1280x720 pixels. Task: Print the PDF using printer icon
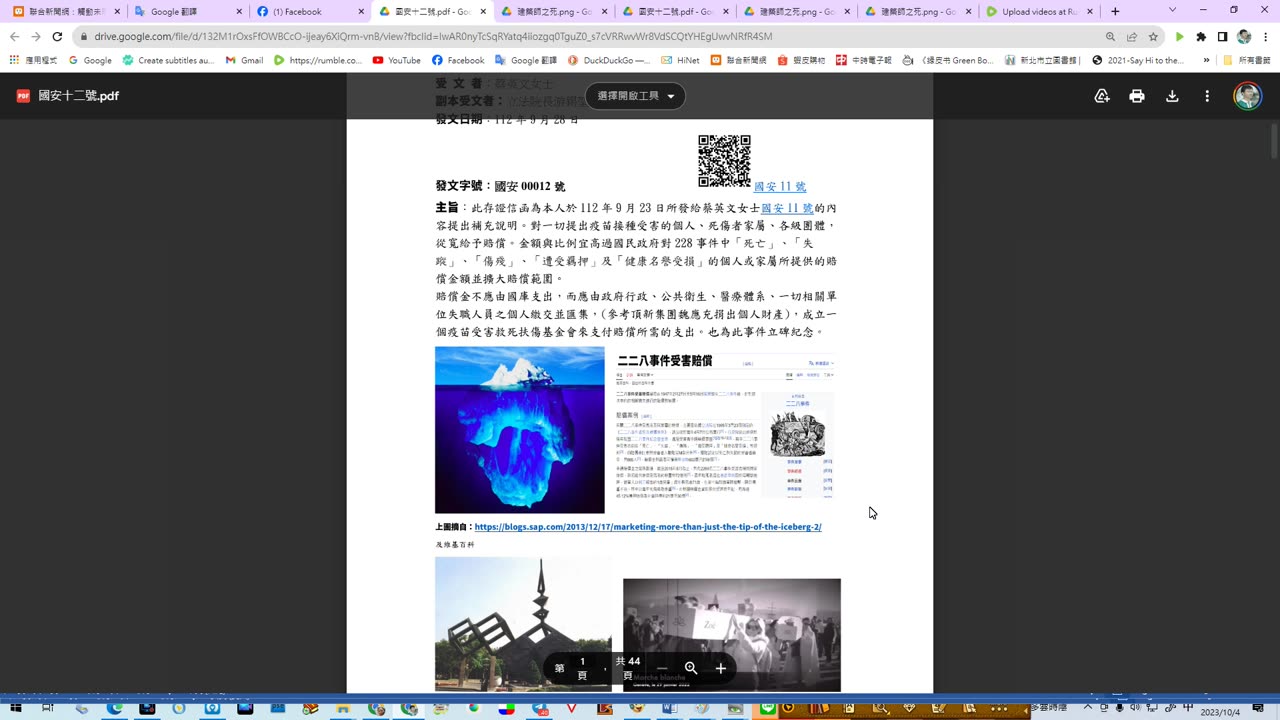[x=1137, y=96]
